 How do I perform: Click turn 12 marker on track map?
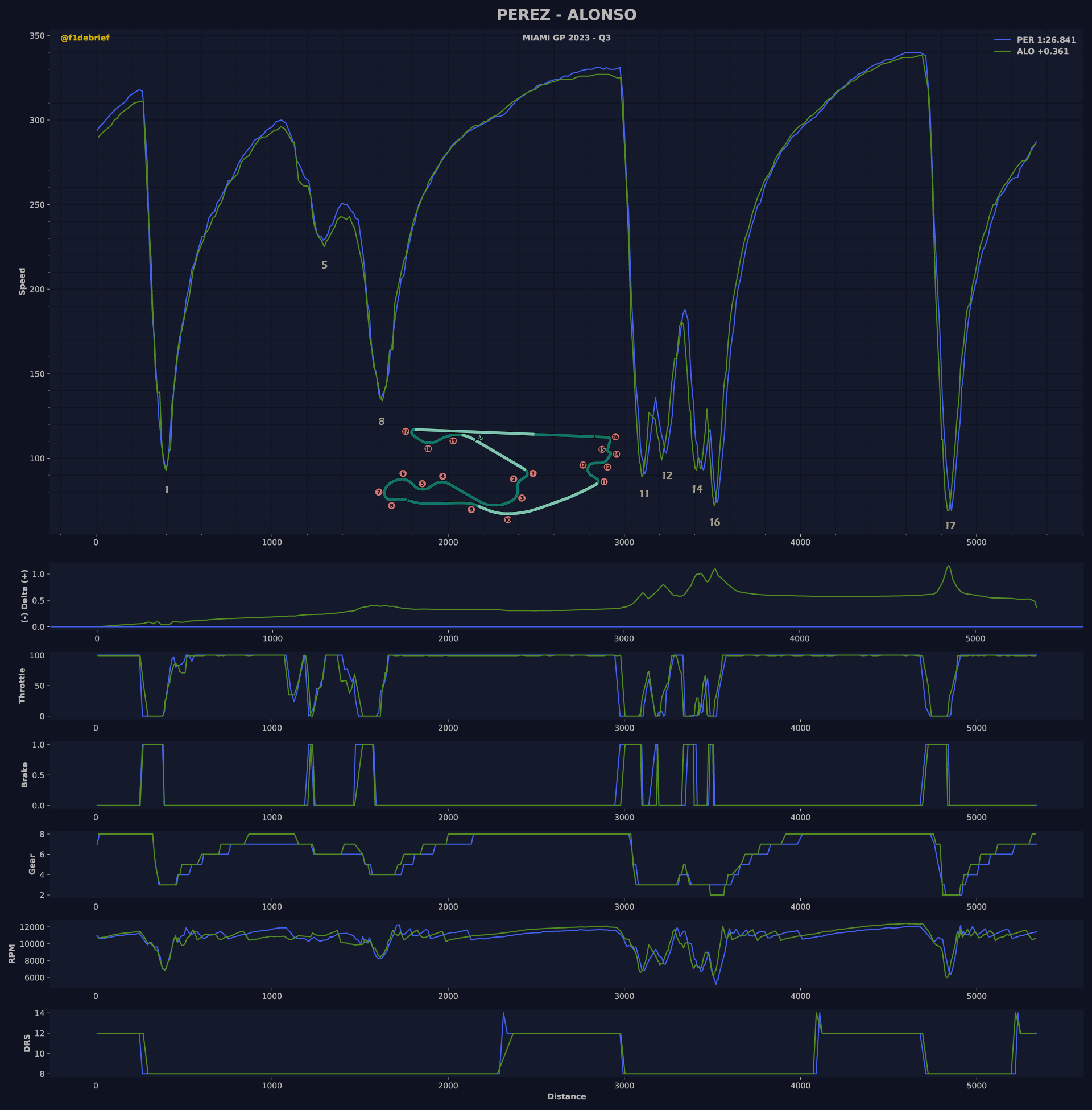(x=583, y=465)
